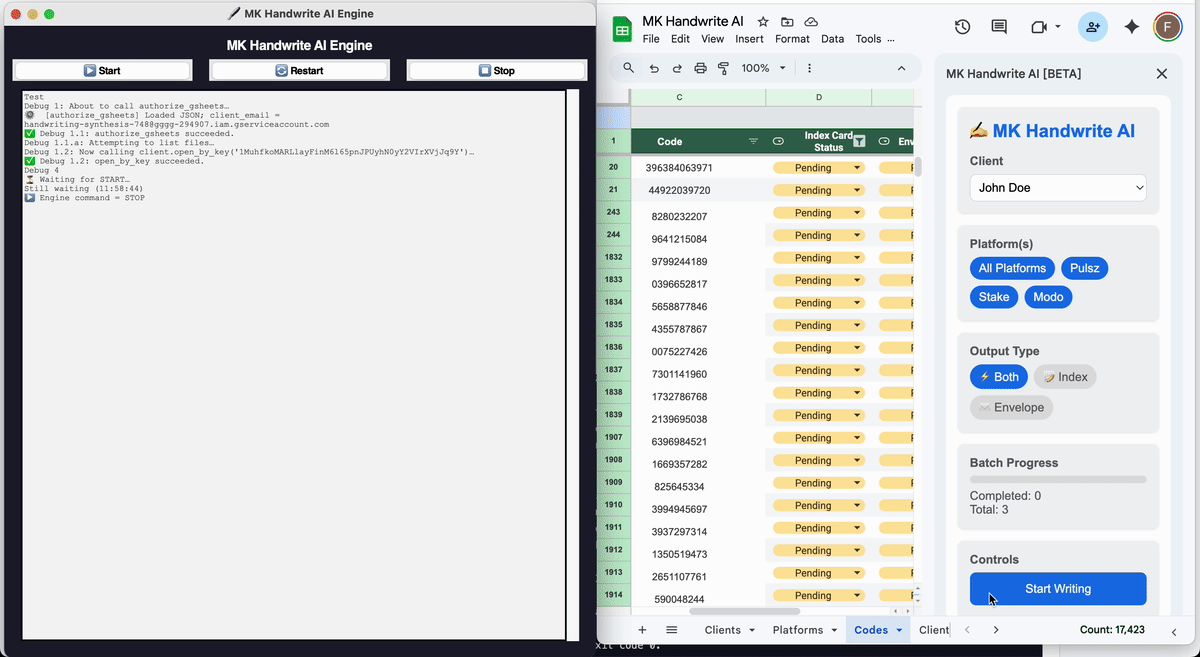
Task: Open the John Doe client dropdown
Action: [1057, 188]
